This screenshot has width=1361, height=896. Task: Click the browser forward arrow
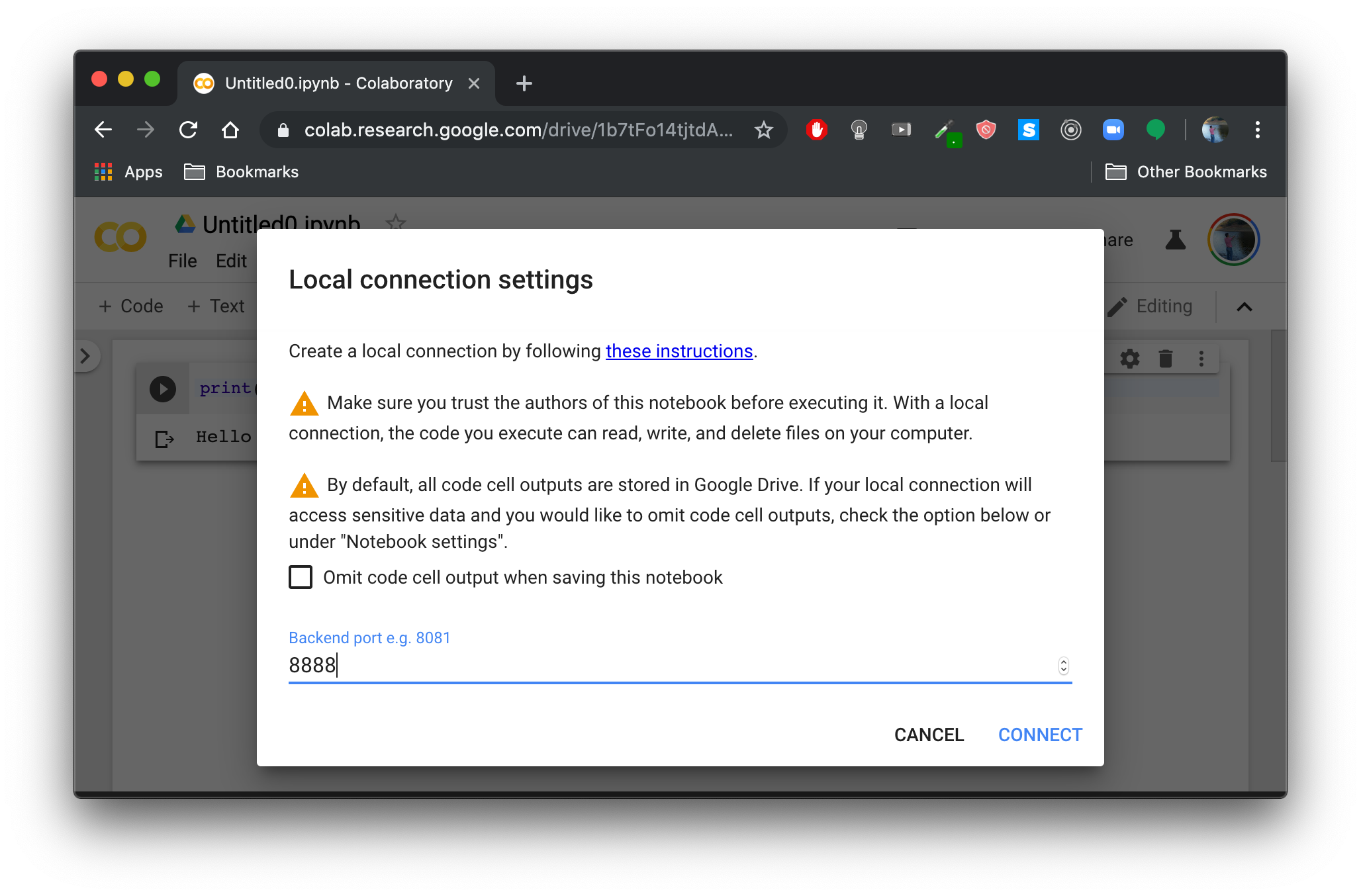146,130
